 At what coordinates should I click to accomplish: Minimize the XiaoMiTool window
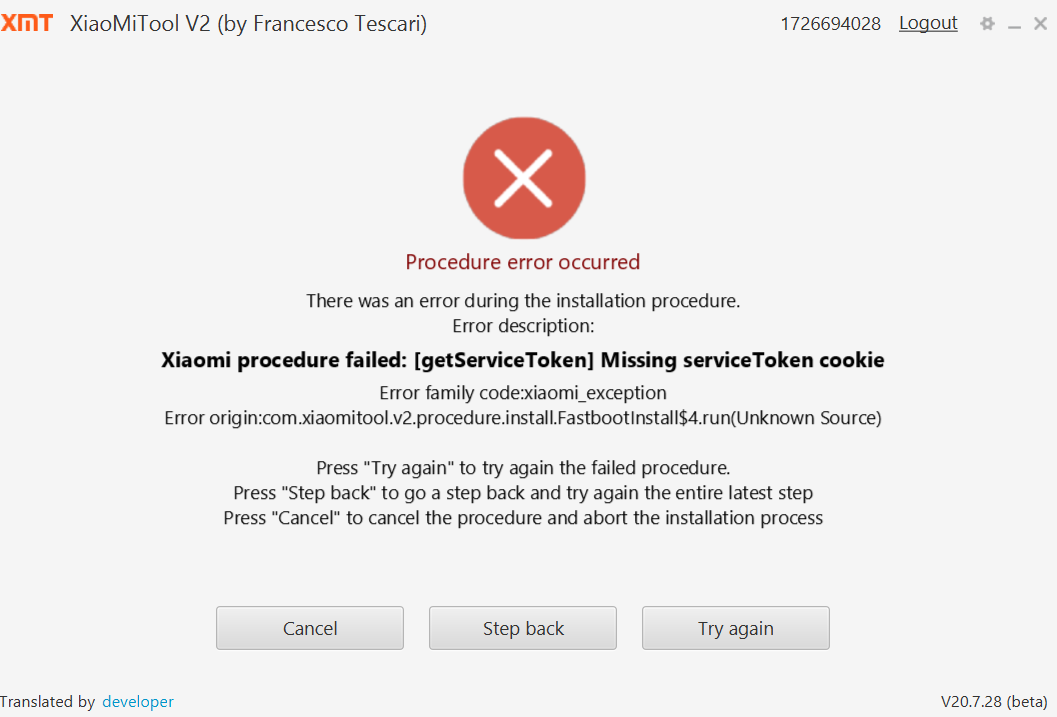pos(1015,25)
